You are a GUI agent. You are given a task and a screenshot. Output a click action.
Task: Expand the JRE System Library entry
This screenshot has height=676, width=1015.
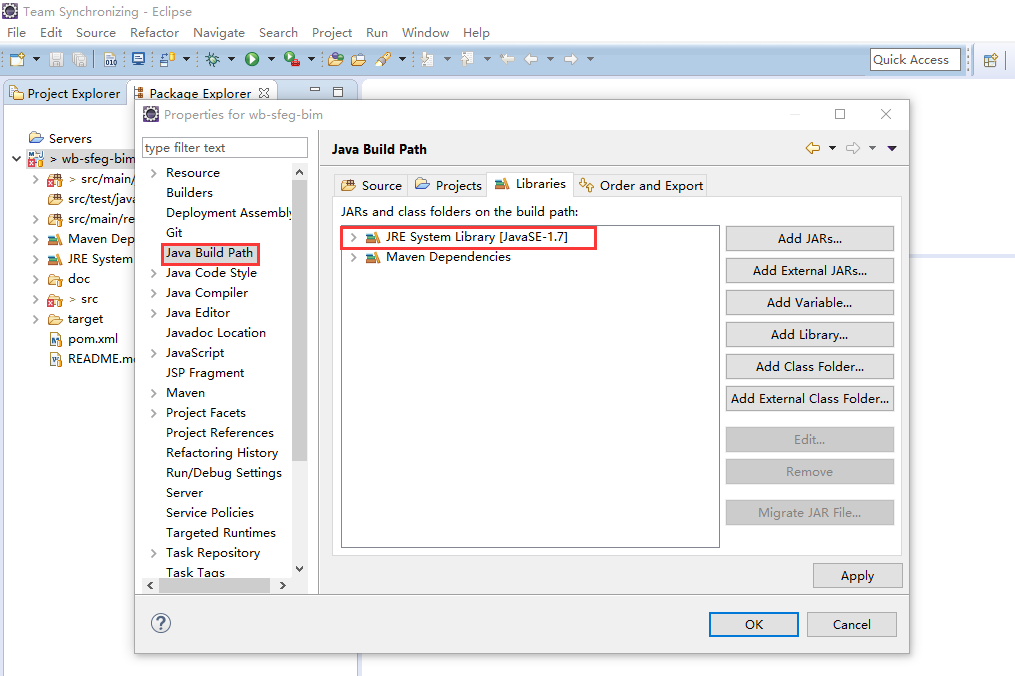[x=353, y=238]
